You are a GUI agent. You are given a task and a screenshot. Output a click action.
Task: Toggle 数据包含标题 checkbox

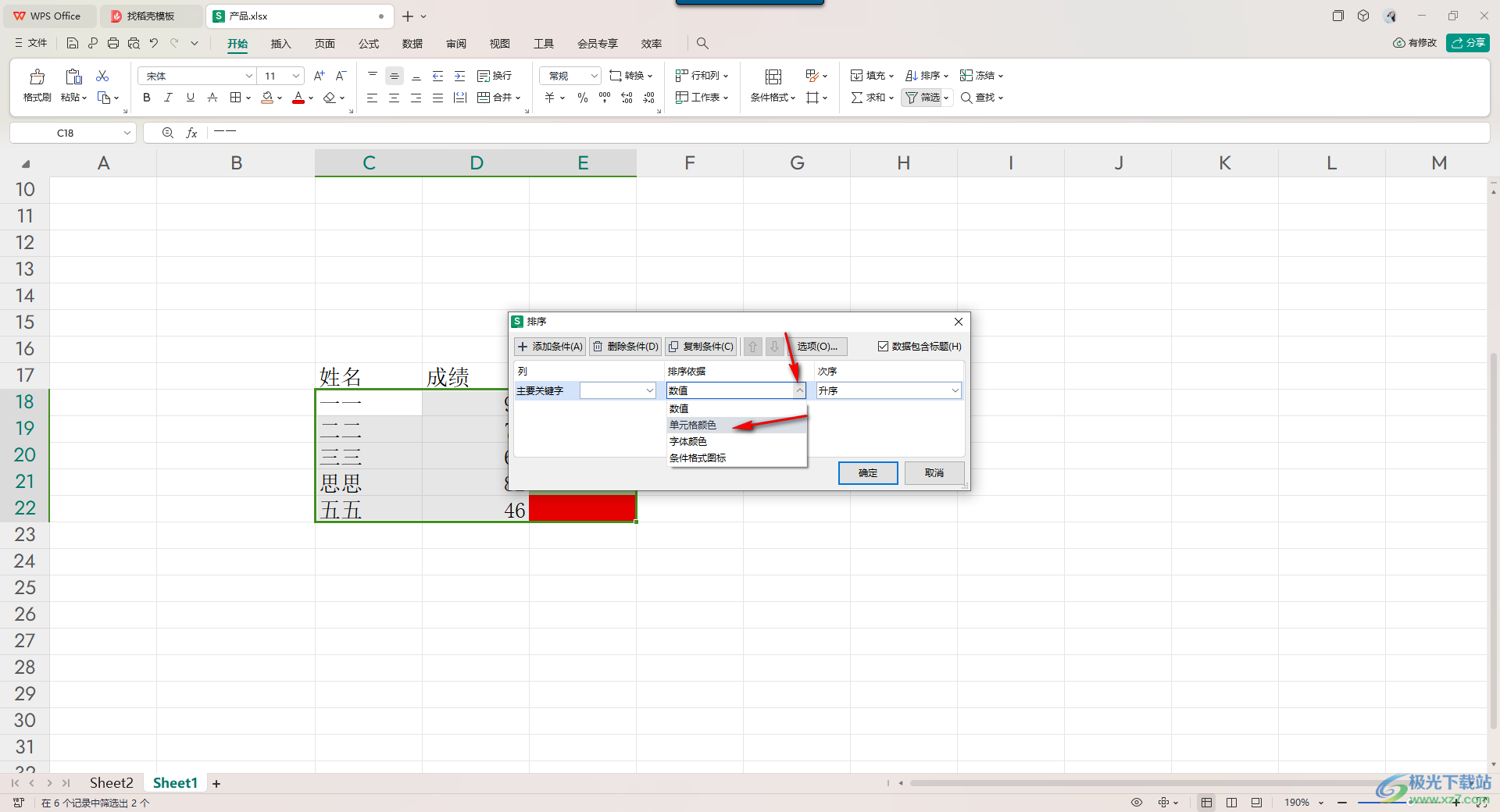[x=883, y=346]
